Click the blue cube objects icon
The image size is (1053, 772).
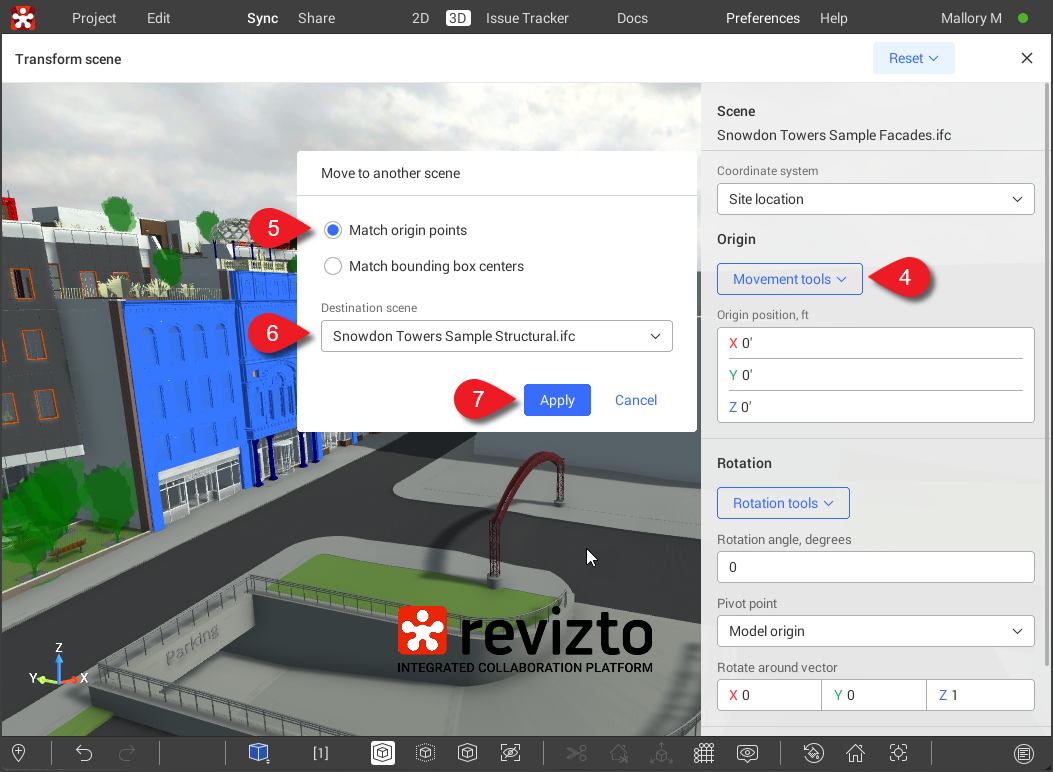259,753
